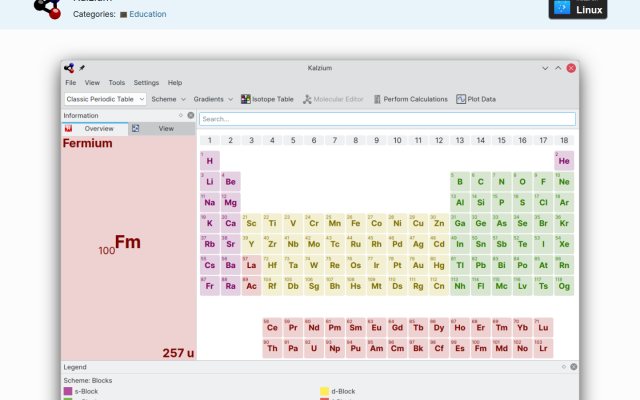Float the Legend panel
Image resolution: width=640 pixels, height=400 pixels.
[x=564, y=367]
